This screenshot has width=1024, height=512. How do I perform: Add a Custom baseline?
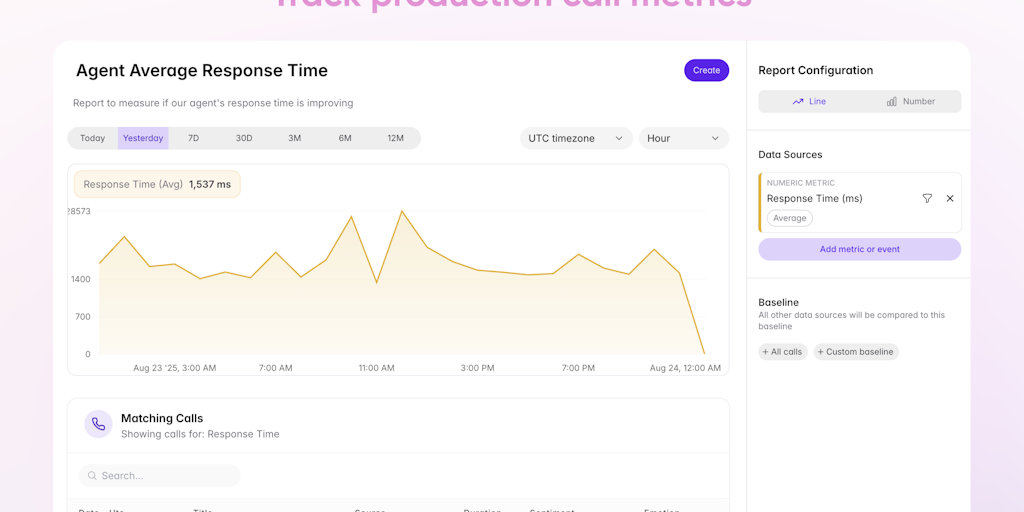(x=855, y=352)
